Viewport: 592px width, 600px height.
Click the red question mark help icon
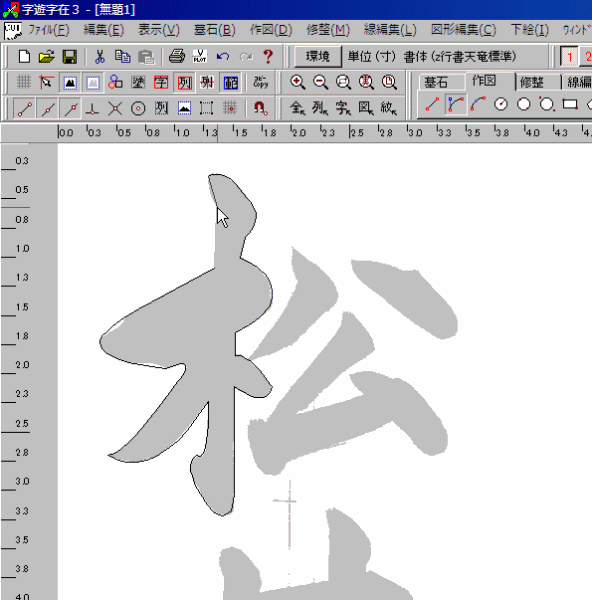[x=268, y=57]
